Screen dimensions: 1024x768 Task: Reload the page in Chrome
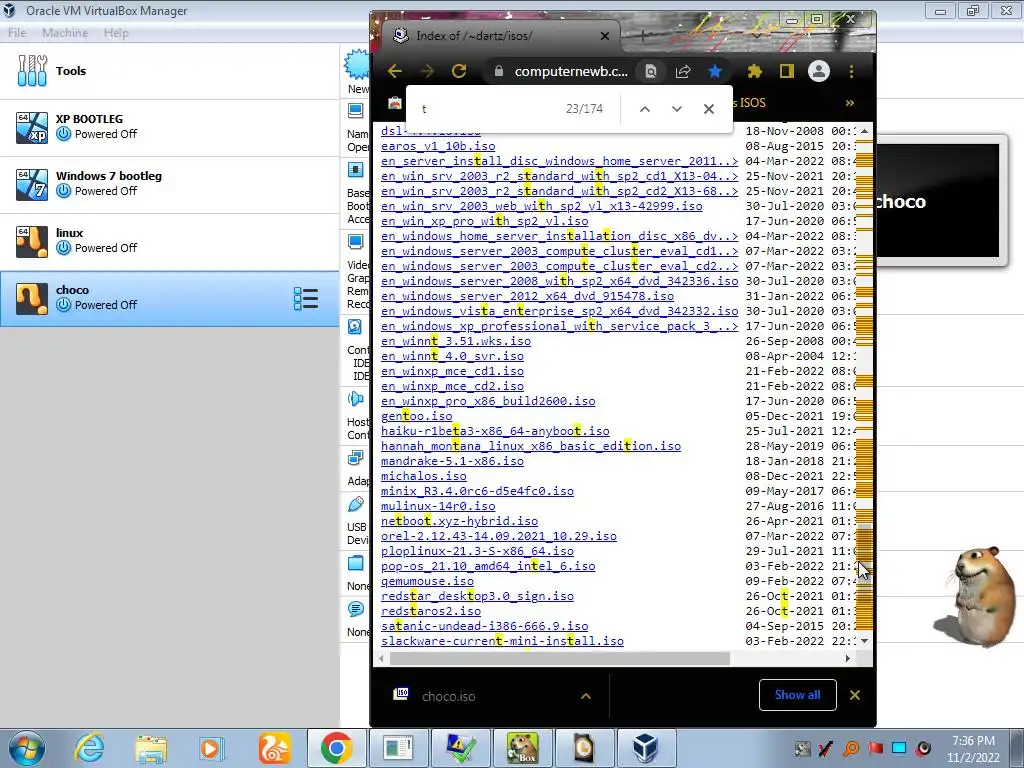pos(459,71)
